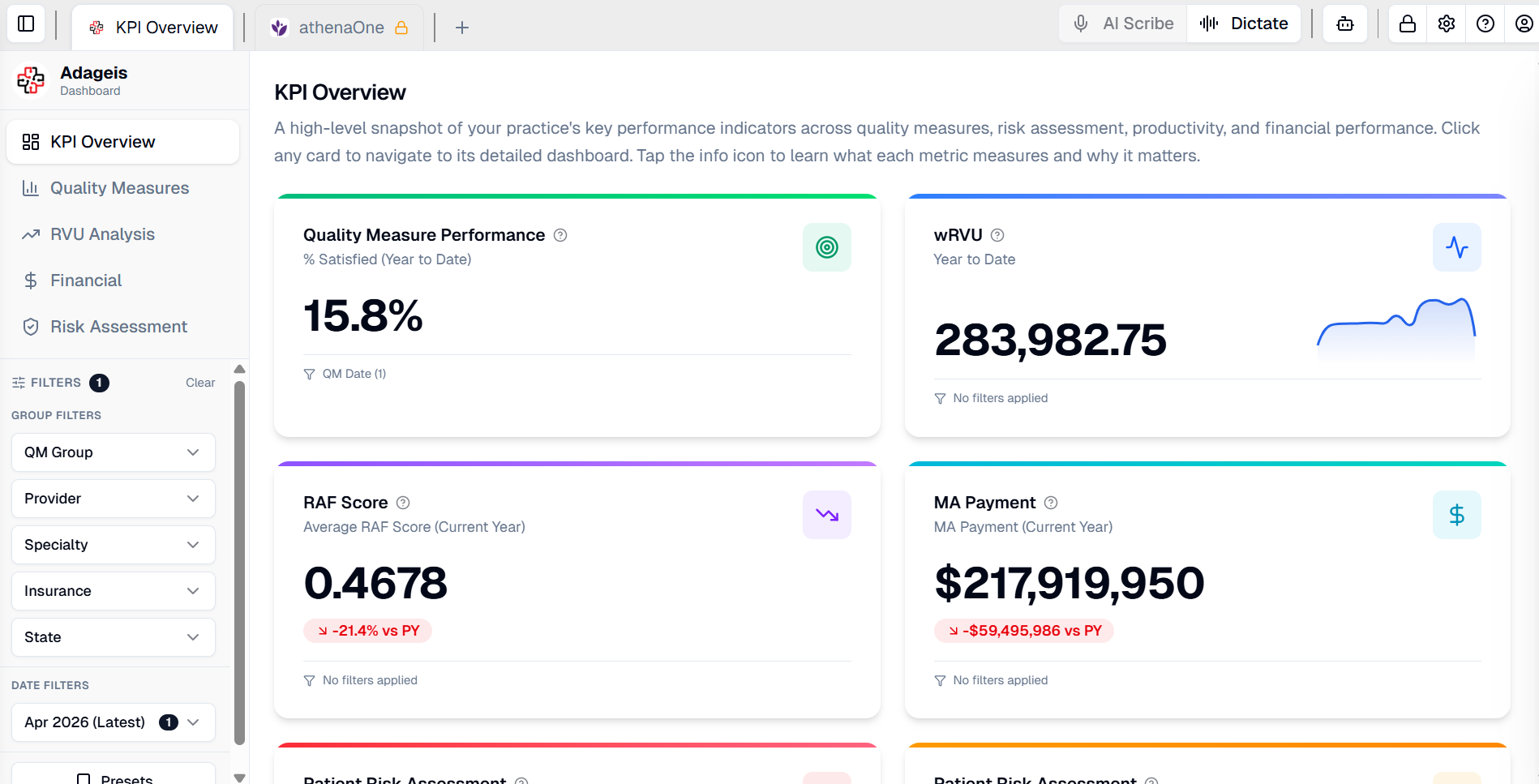The image size is (1539, 784).
Task: Open user profile account icon
Action: point(1524,24)
